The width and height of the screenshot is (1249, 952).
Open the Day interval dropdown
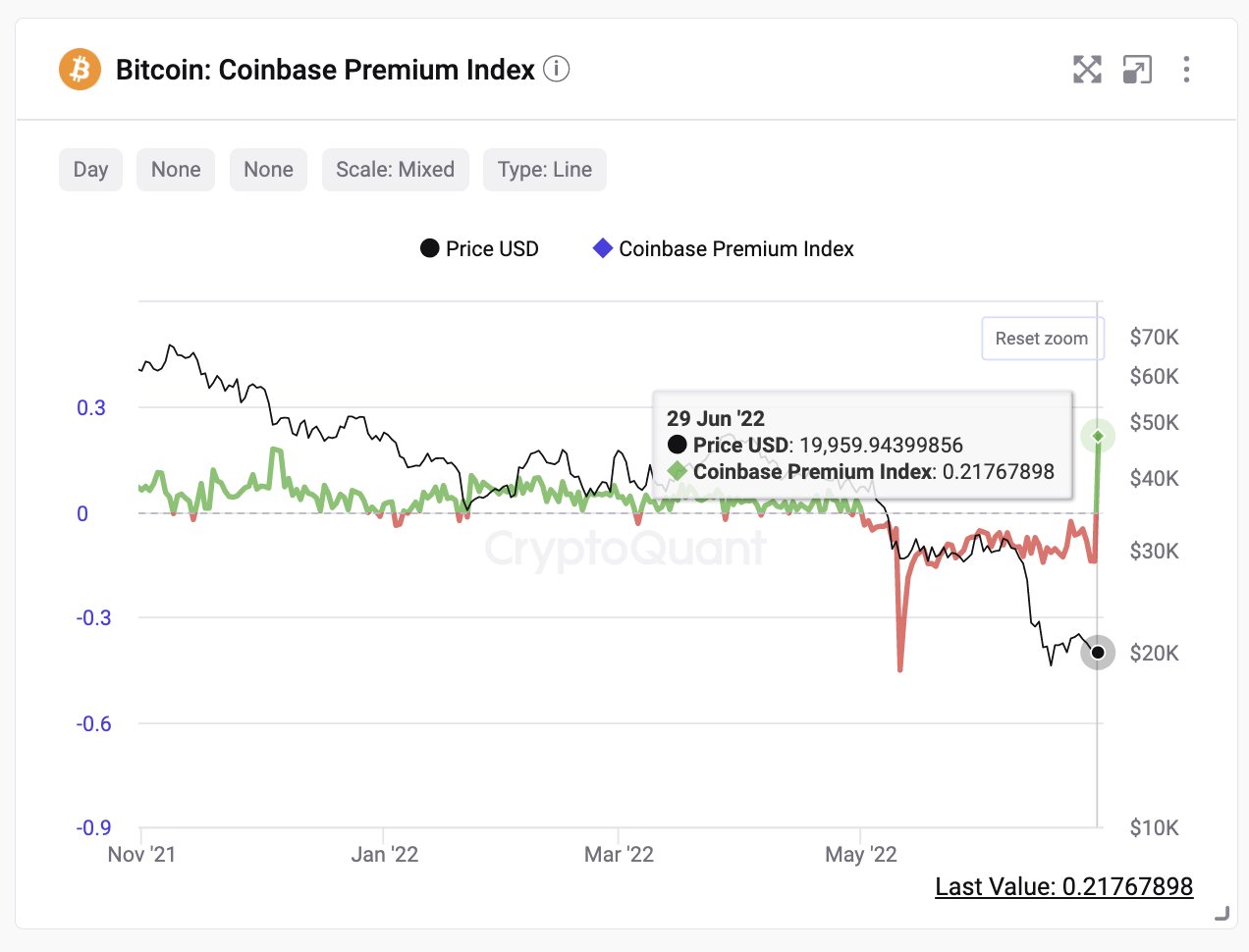[90, 170]
